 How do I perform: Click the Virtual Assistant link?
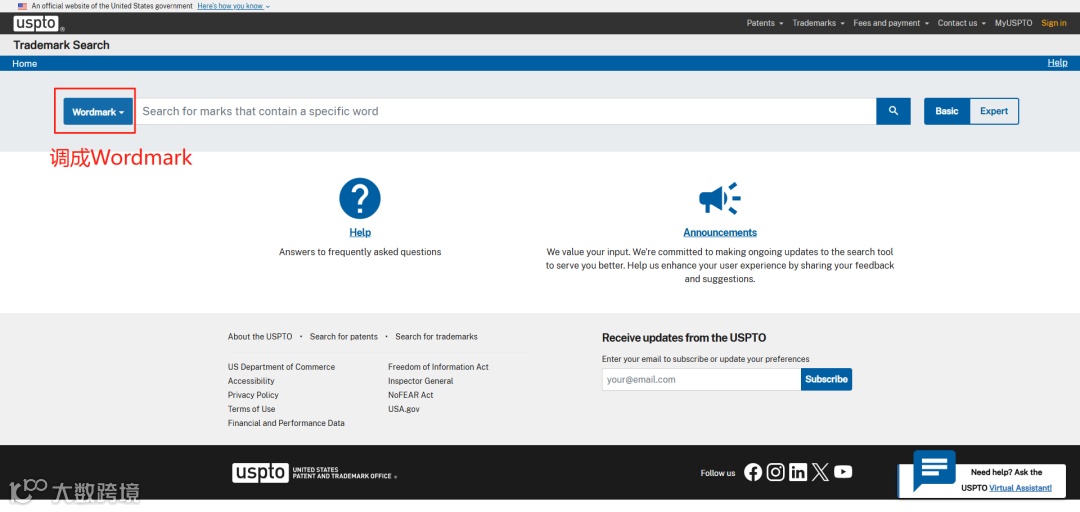(x=1020, y=488)
